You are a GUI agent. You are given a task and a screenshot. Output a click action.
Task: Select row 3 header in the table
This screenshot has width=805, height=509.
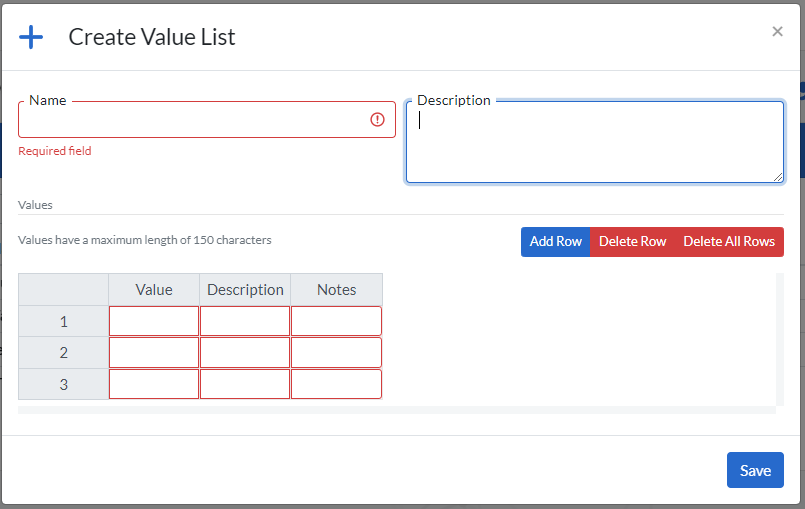(x=63, y=384)
